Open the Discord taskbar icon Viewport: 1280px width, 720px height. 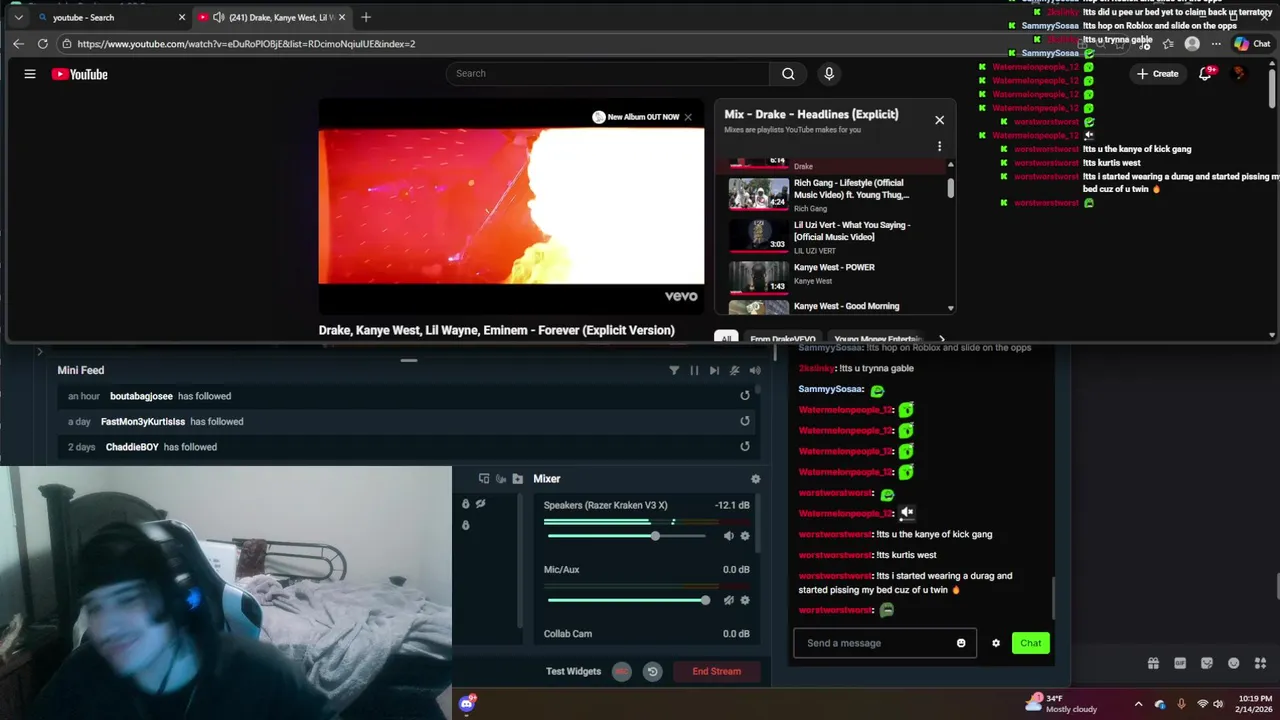point(467,704)
